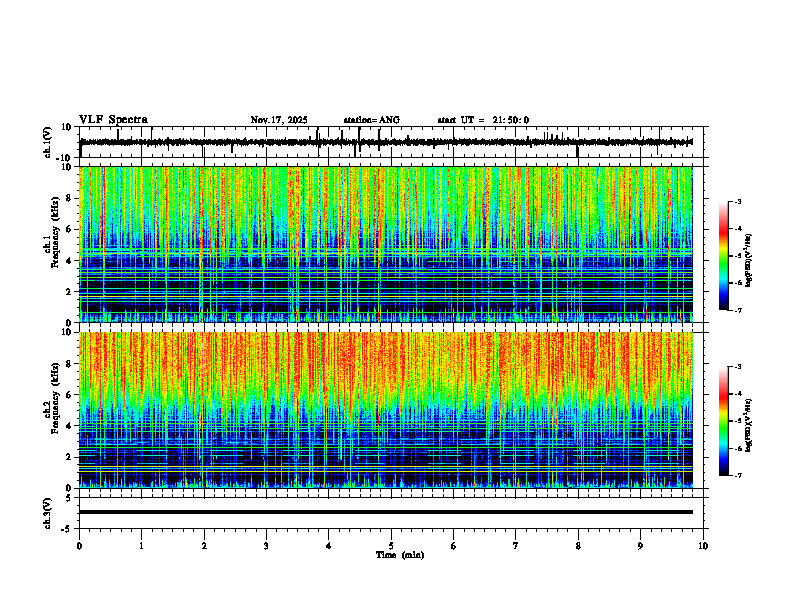Click time axis tick label "7"
This screenshot has width=792, height=612.
coord(516,546)
